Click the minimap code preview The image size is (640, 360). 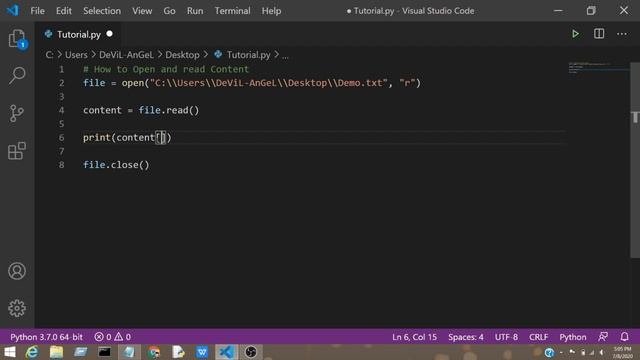598,68
